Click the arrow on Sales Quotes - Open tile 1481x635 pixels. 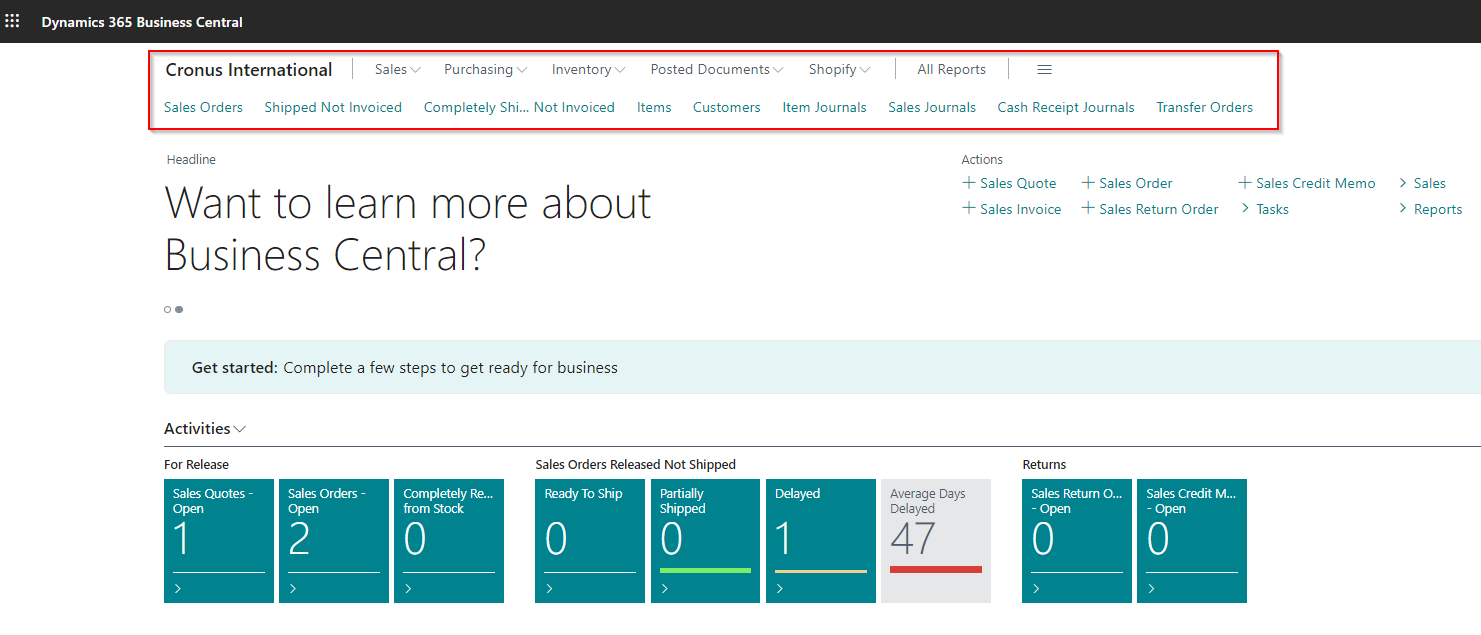coord(178,589)
